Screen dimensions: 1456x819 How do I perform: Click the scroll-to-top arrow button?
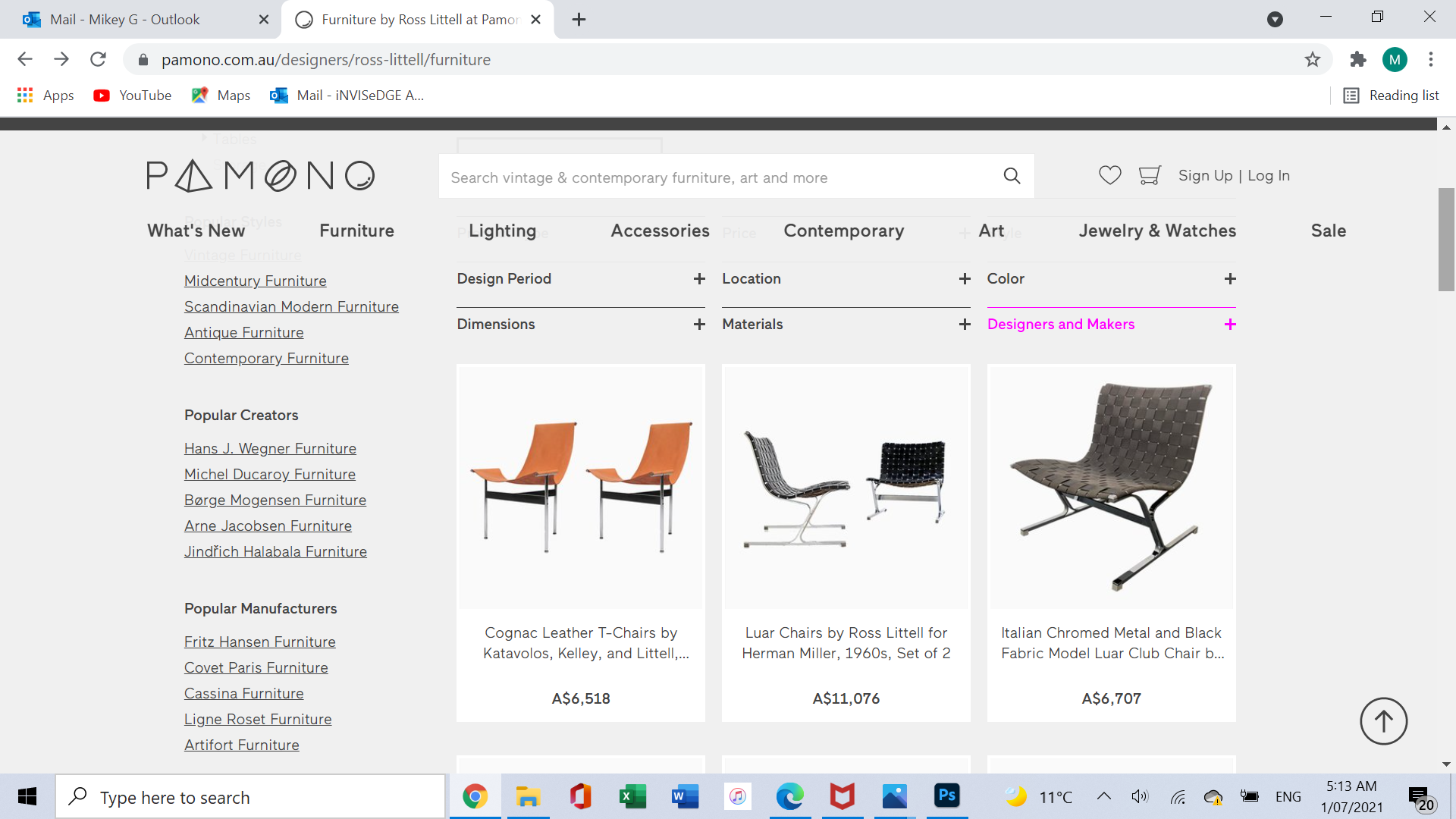[x=1383, y=721]
